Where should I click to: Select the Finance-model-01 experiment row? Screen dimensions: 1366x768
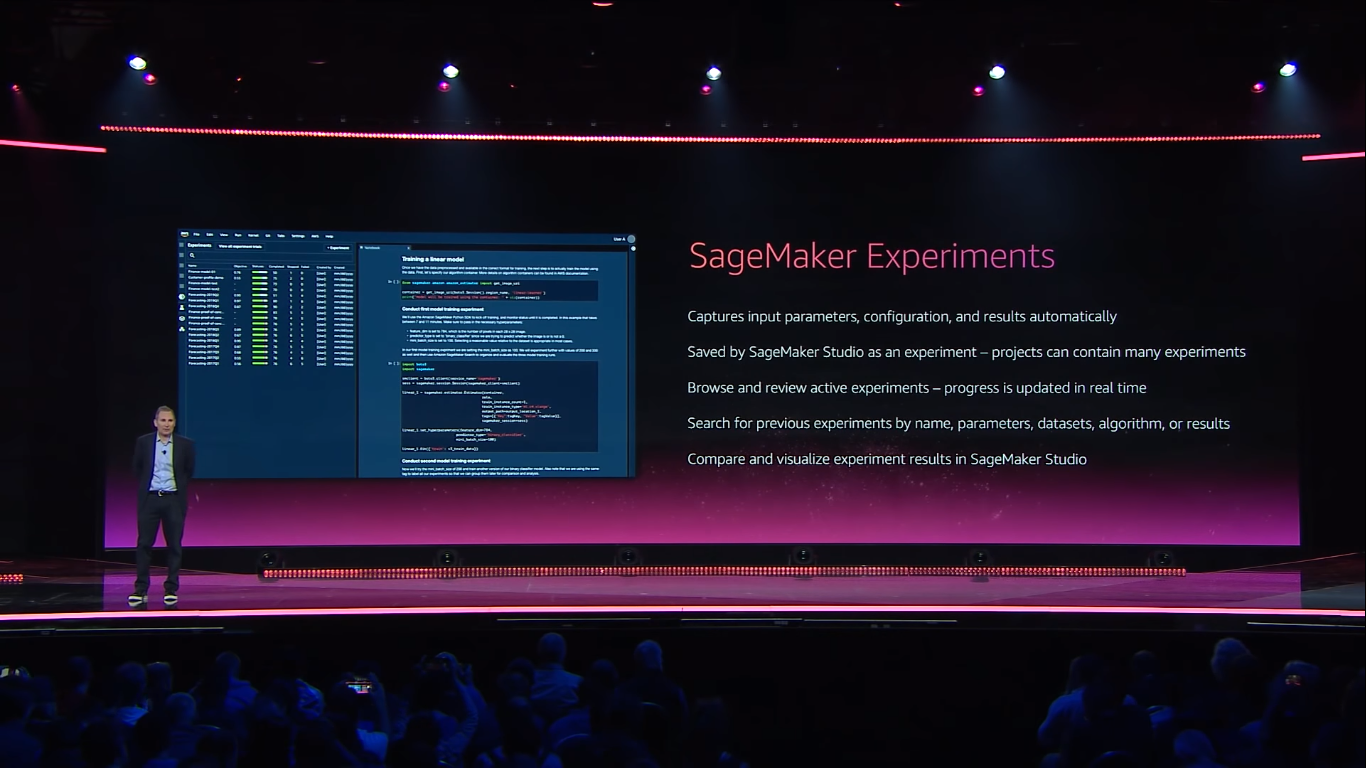pos(270,272)
